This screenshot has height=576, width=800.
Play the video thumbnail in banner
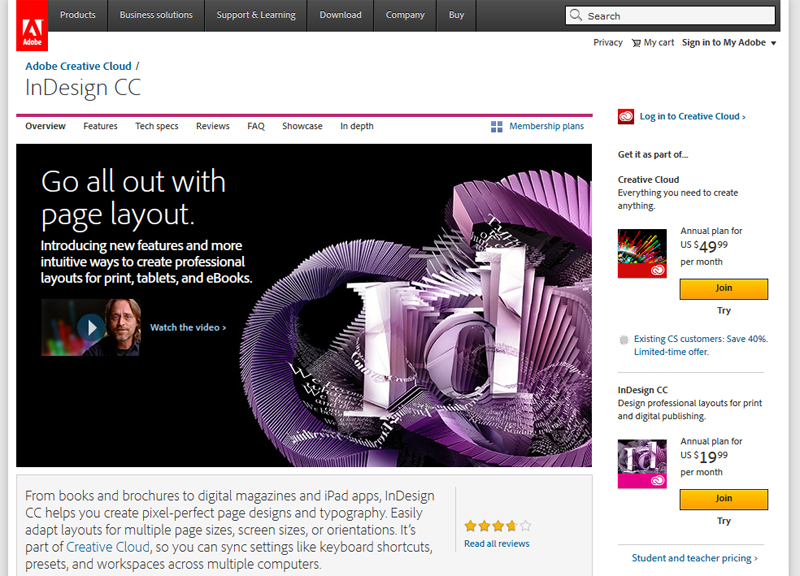pyautogui.click(x=90, y=327)
